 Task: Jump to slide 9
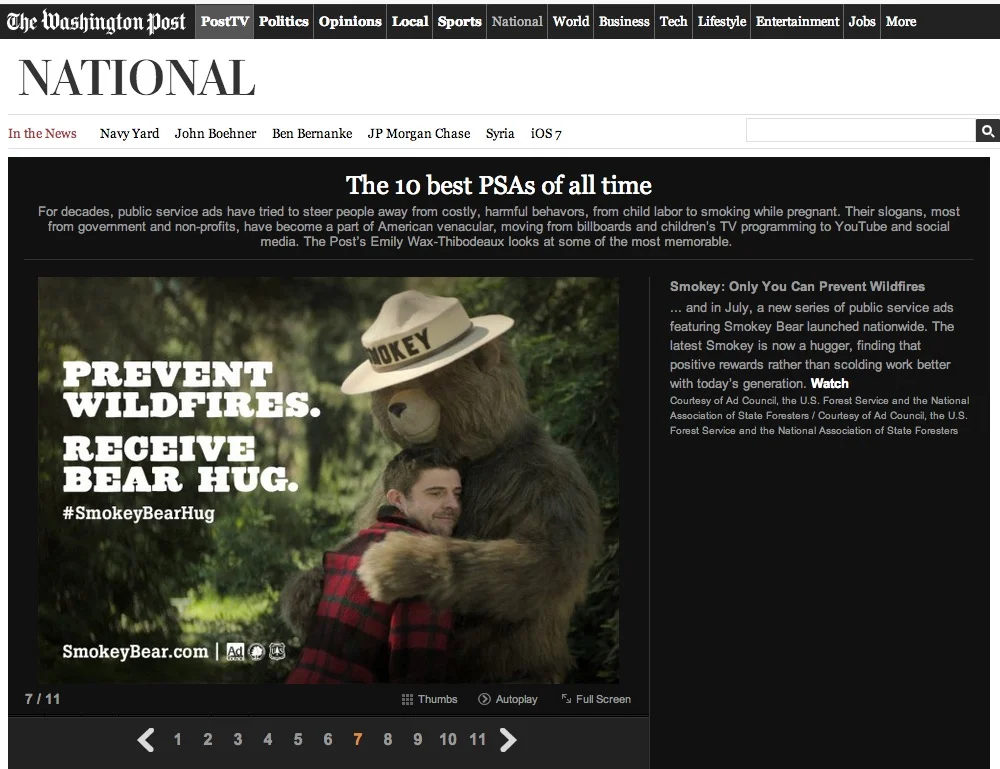417,740
